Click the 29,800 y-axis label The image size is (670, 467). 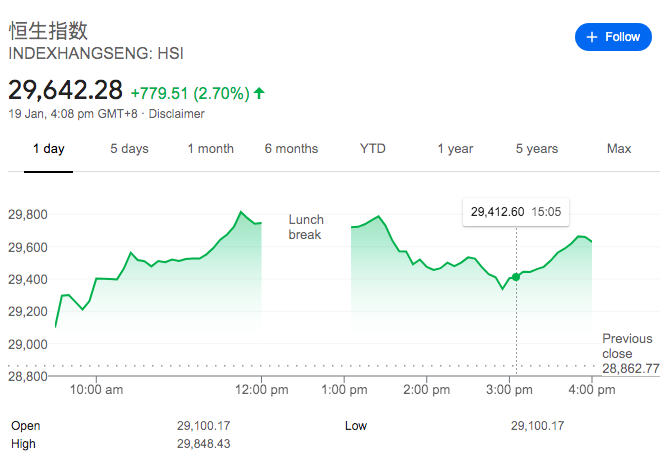click(x=28, y=214)
